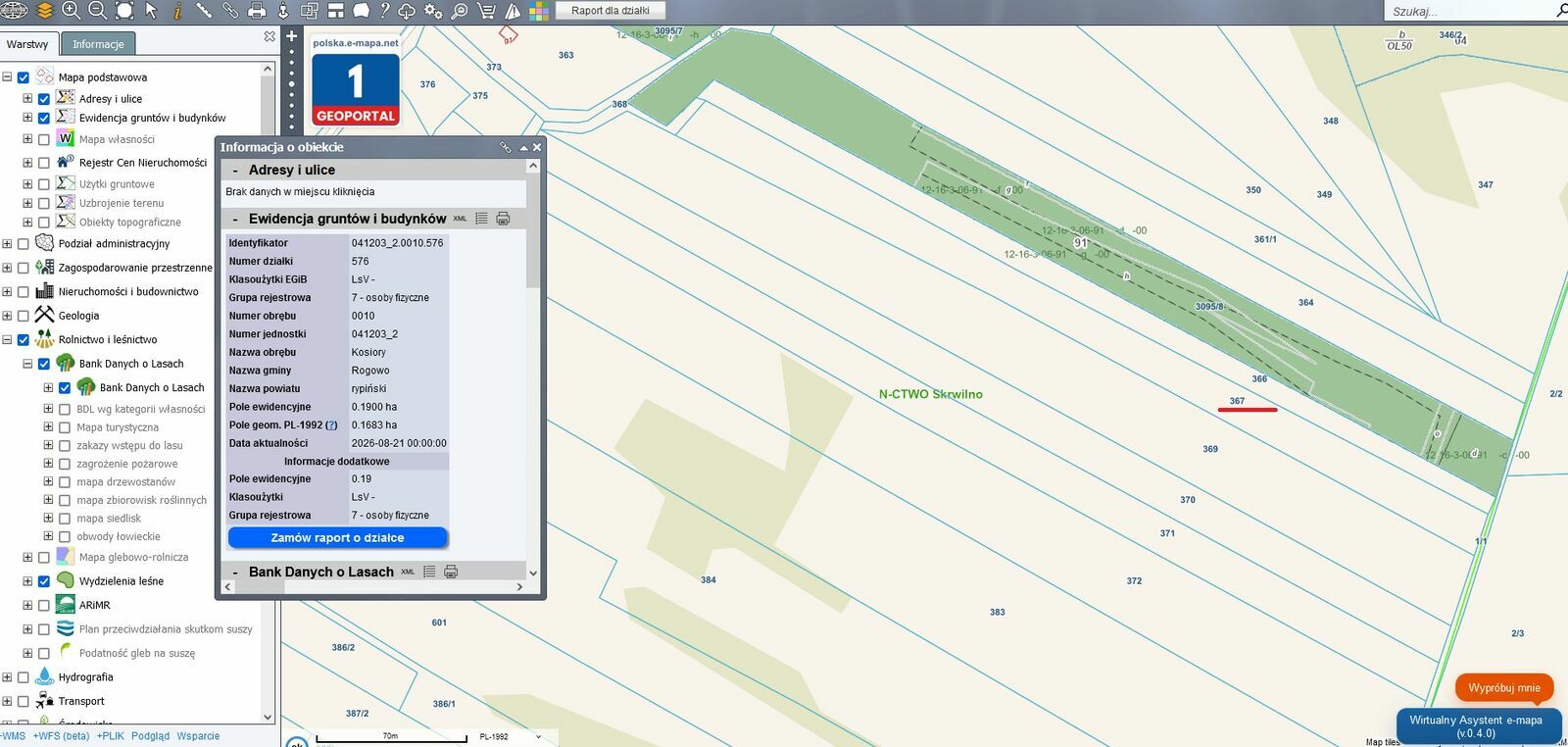The height and width of the screenshot is (747, 1568).
Task: Select the obwody łowieckie layer label
Action: [119, 536]
